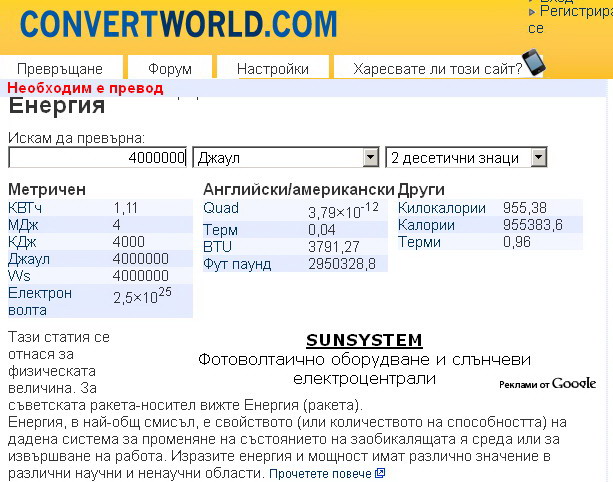Click the Други column heading

point(421,190)
